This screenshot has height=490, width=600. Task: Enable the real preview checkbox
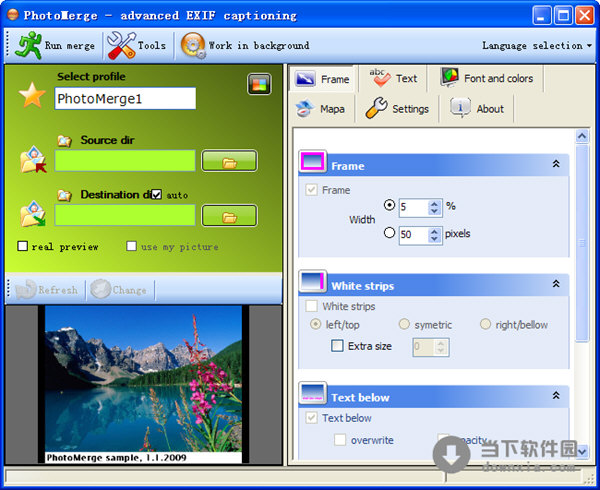pos(23,246)
